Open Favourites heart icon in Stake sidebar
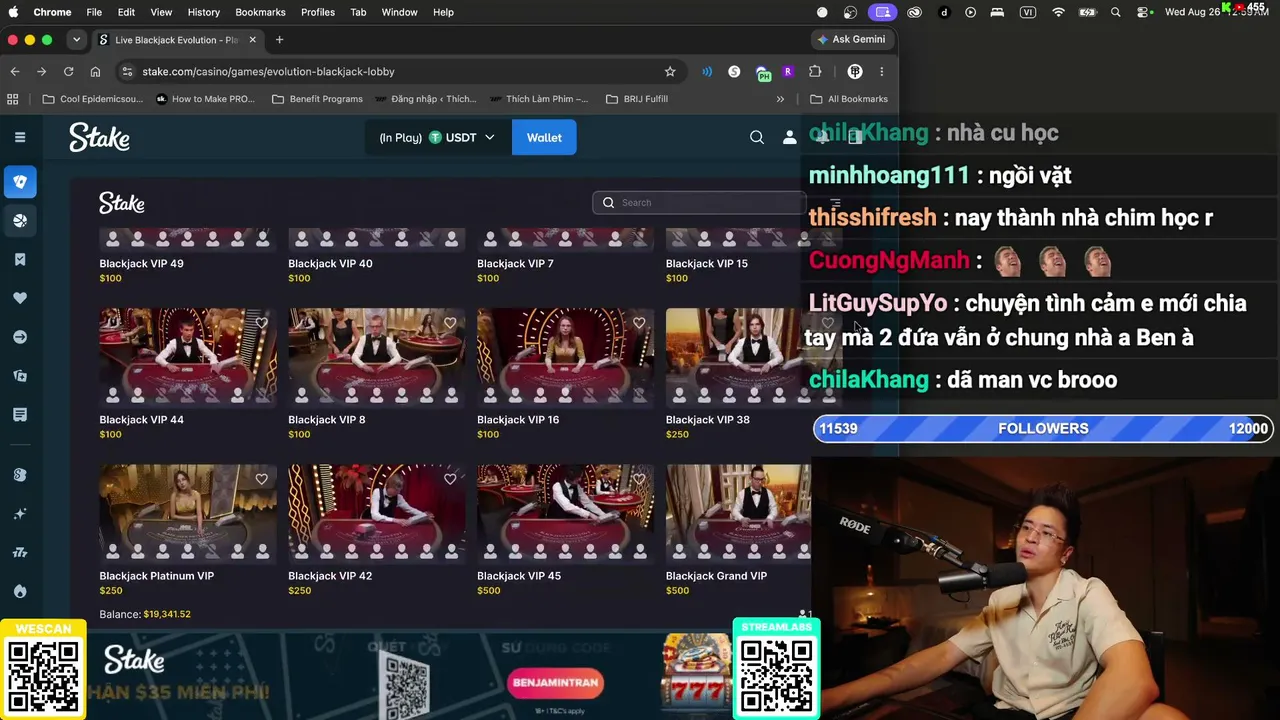Viewport: 1280px width, 720px height. coord(20,298)
